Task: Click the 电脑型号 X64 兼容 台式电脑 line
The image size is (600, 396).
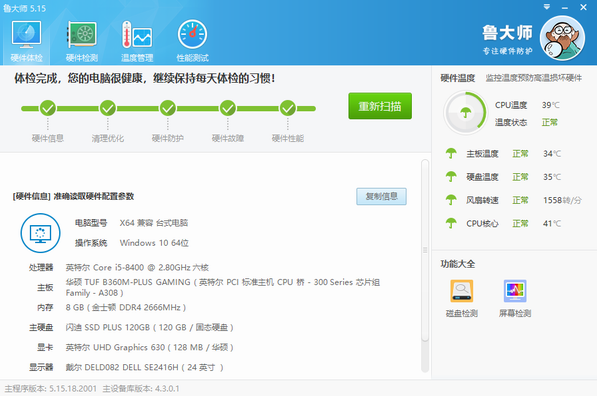Action: coord(131,223)
